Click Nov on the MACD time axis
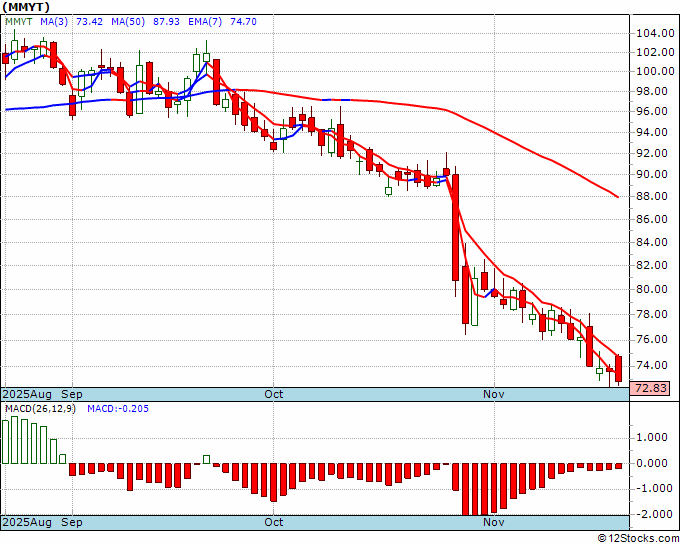This screenshot has width=680, height=546. (x=494, y=522)
